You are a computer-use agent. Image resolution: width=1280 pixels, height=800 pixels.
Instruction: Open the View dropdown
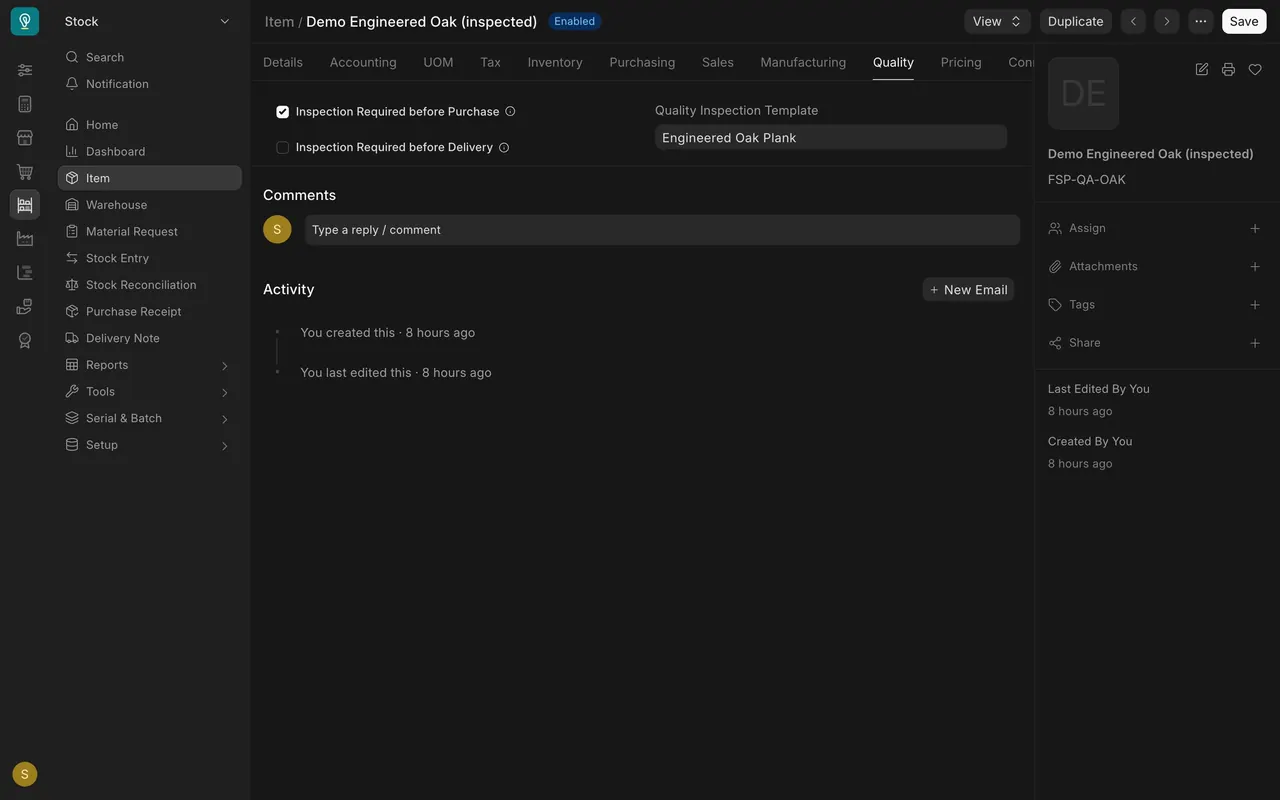pos(997,21)
